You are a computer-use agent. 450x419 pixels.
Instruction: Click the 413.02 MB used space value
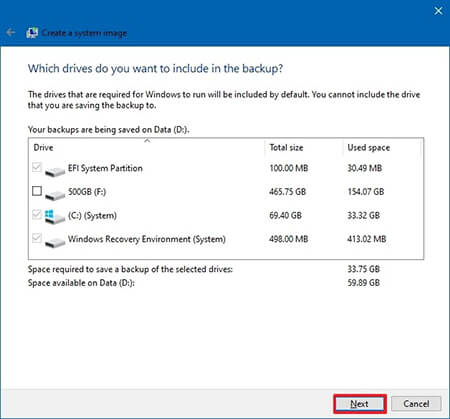[367, 239]
